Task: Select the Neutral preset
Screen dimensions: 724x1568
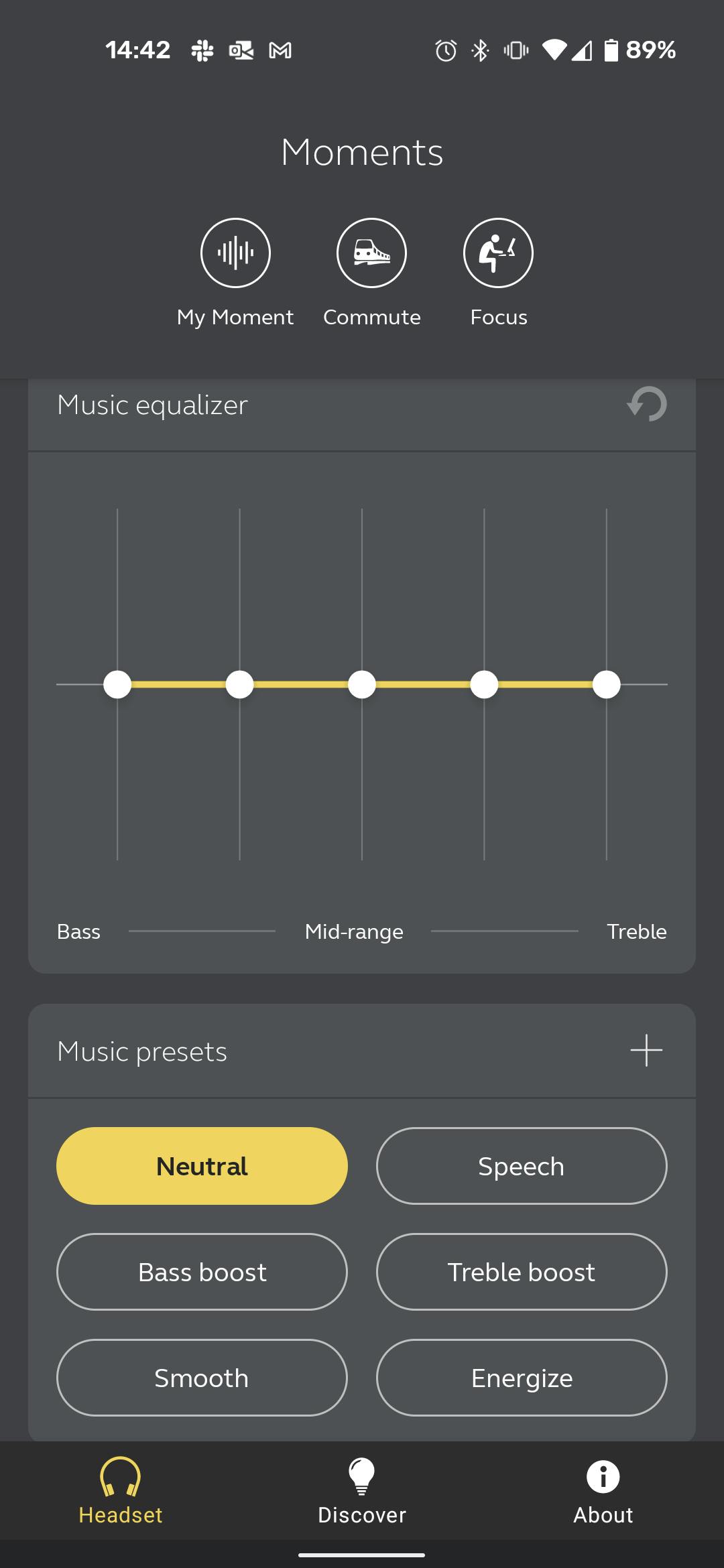Action: (x=202, y=1166)
